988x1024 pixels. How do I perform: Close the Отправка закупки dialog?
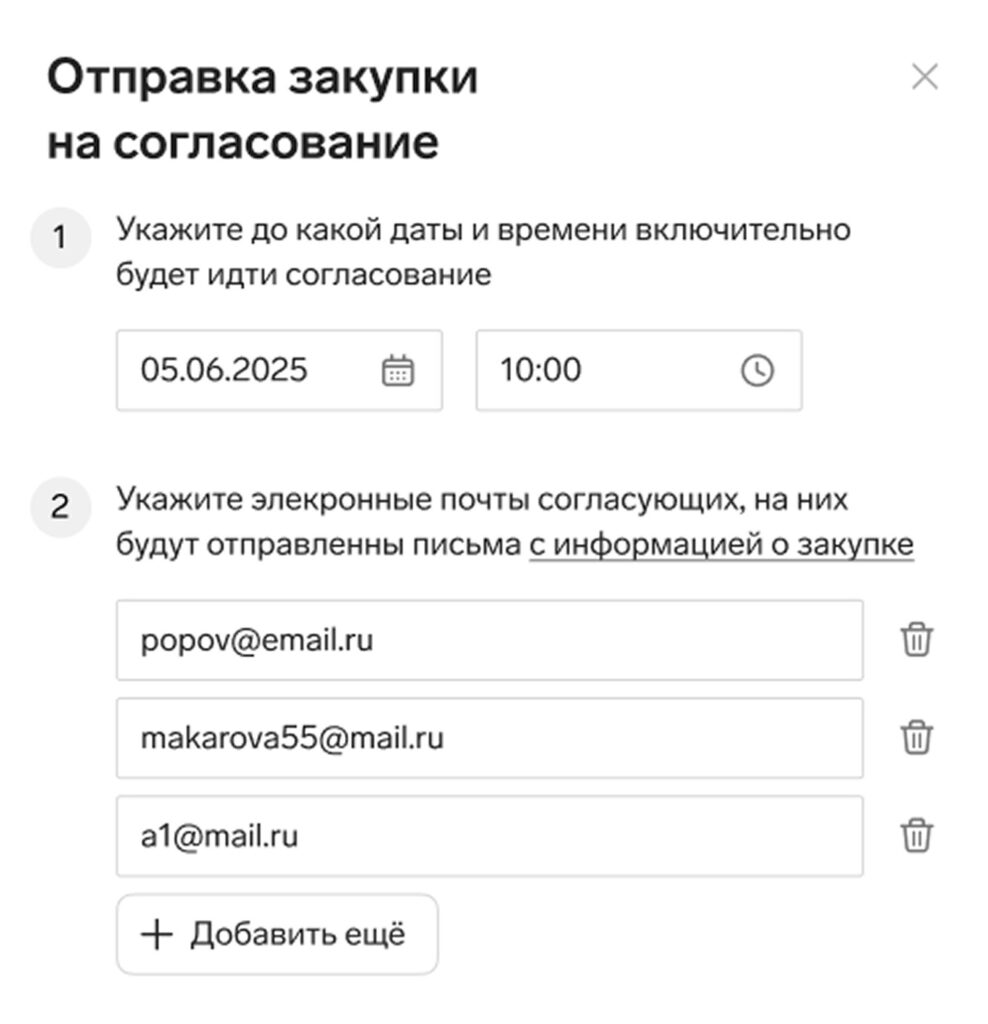pos(925,77)
